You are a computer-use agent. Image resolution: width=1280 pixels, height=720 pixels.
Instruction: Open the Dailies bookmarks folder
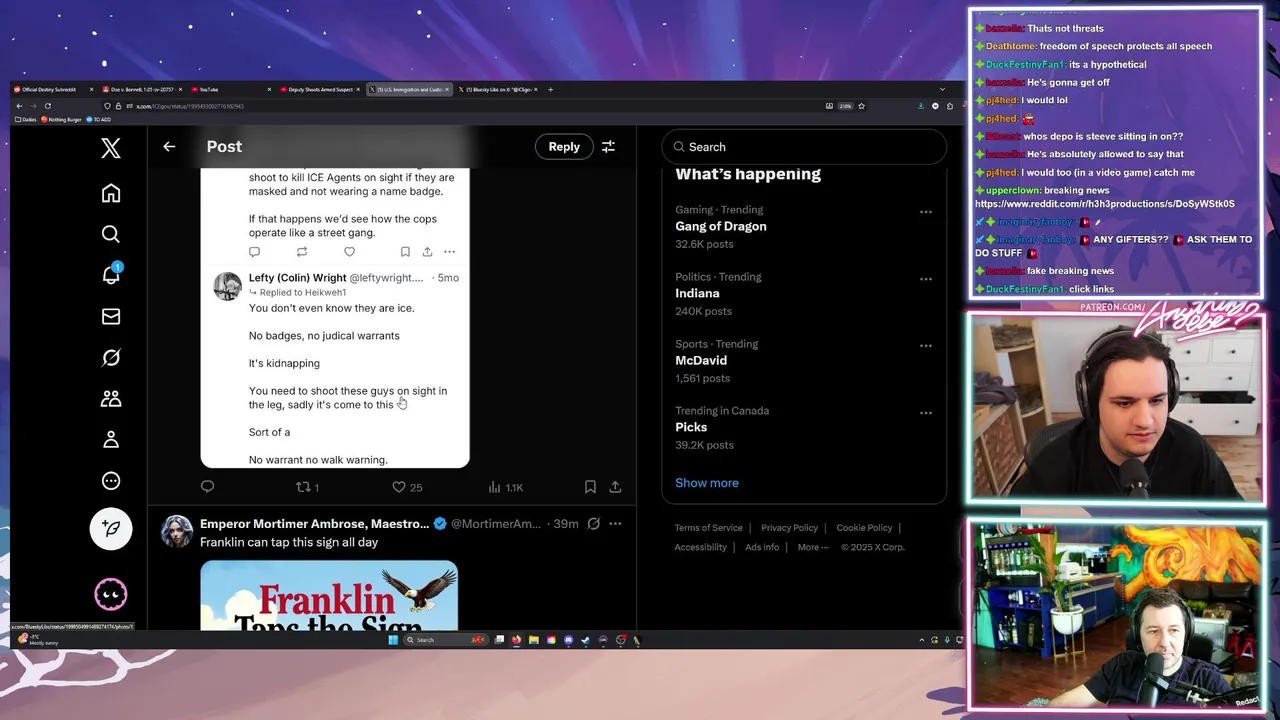[x=26, y=119]
